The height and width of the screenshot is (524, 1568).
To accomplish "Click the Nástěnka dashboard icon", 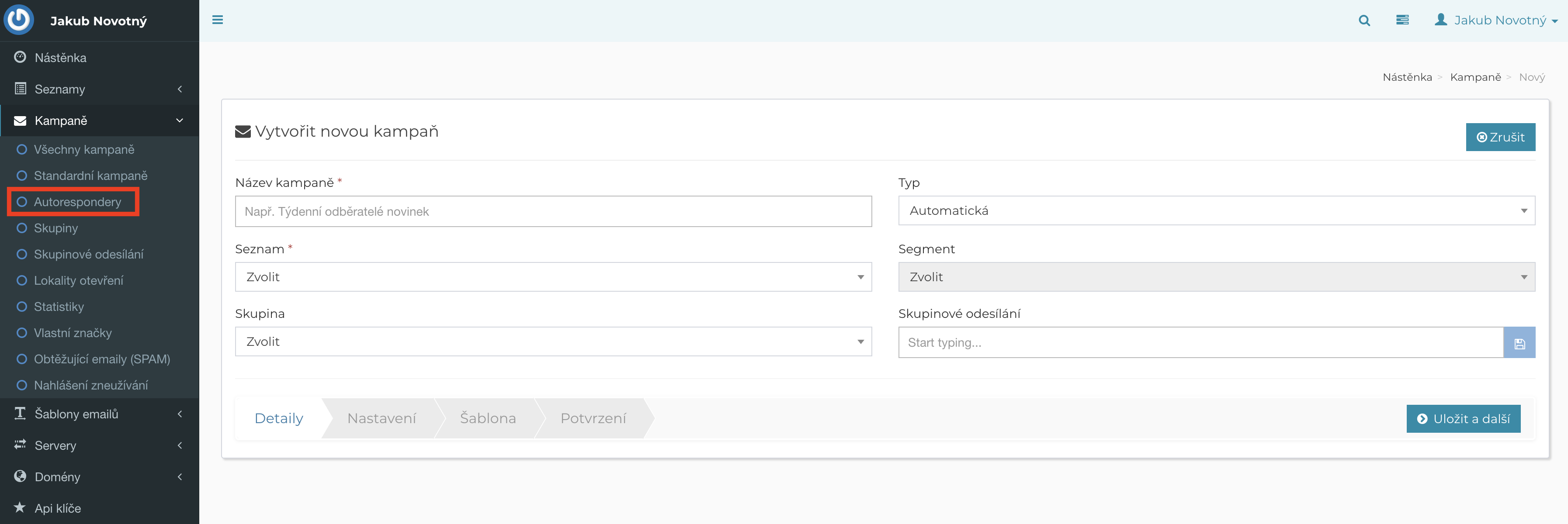I will 20,57.
